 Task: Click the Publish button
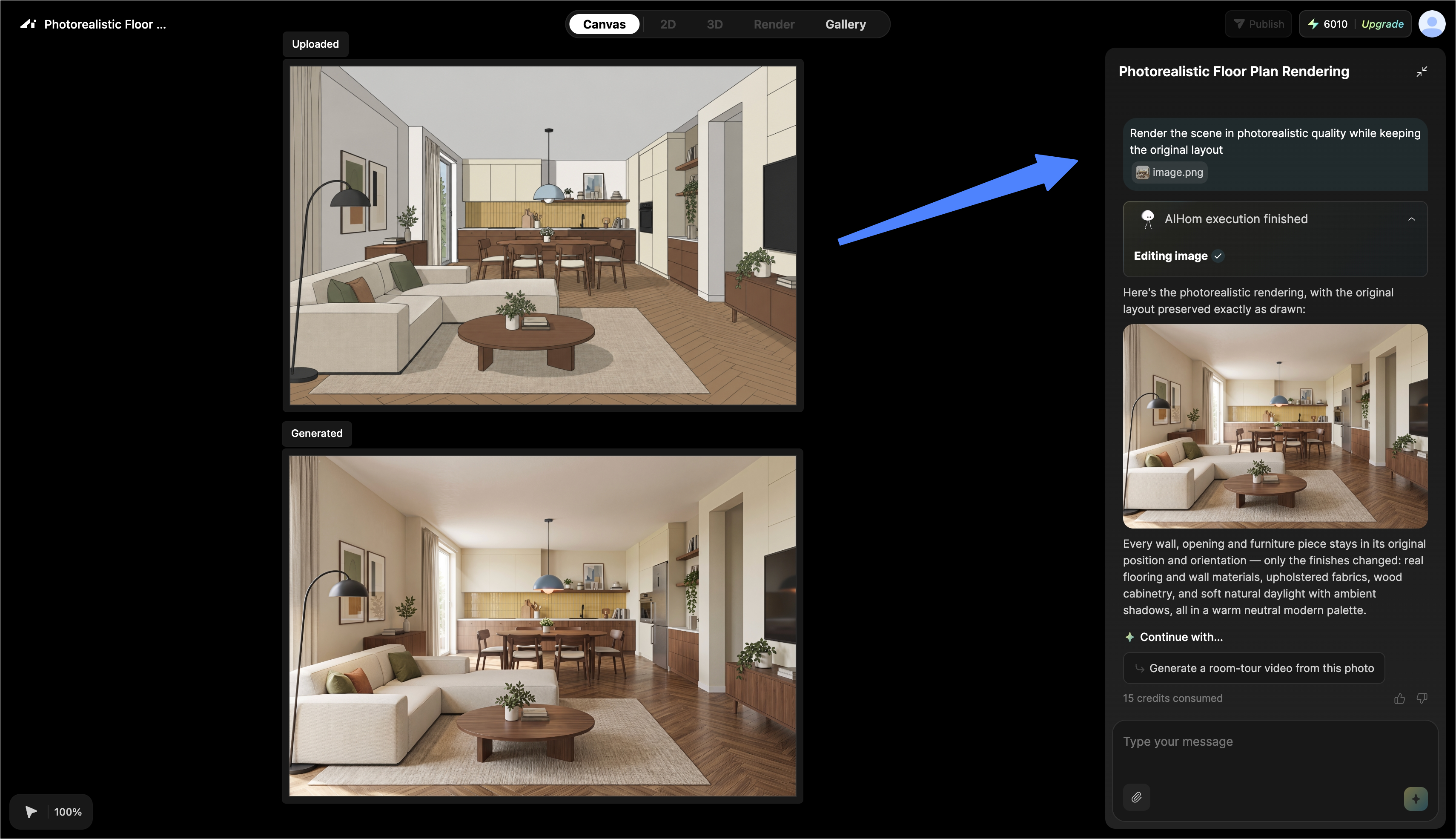[1258, 24]
